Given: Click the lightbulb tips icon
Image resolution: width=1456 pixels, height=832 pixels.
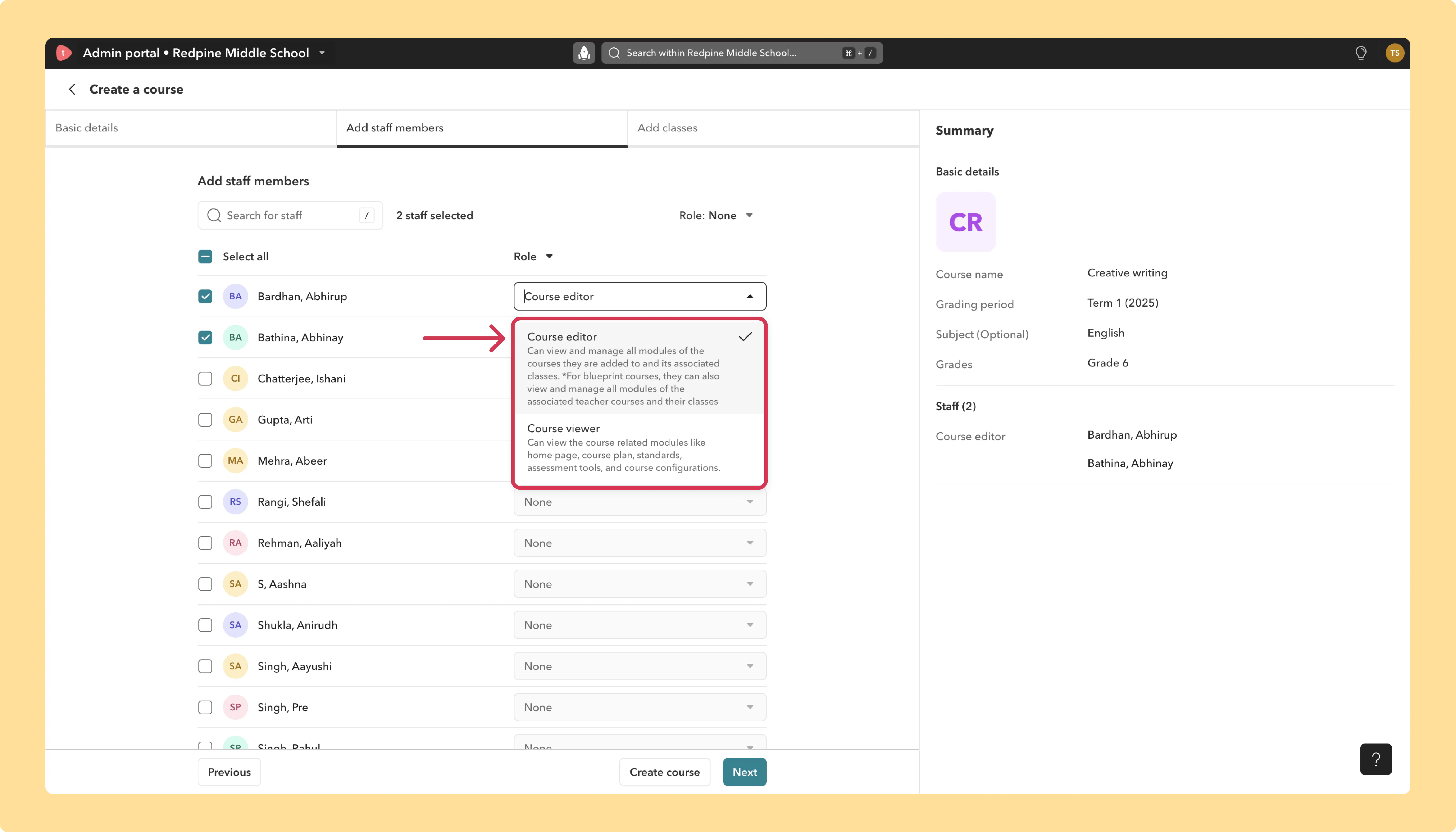Looking at the screenshot, I should (1360, 53).
